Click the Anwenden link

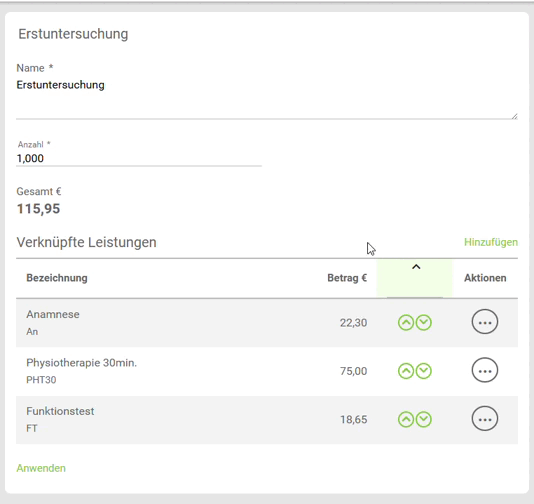[x=41, y=468]
